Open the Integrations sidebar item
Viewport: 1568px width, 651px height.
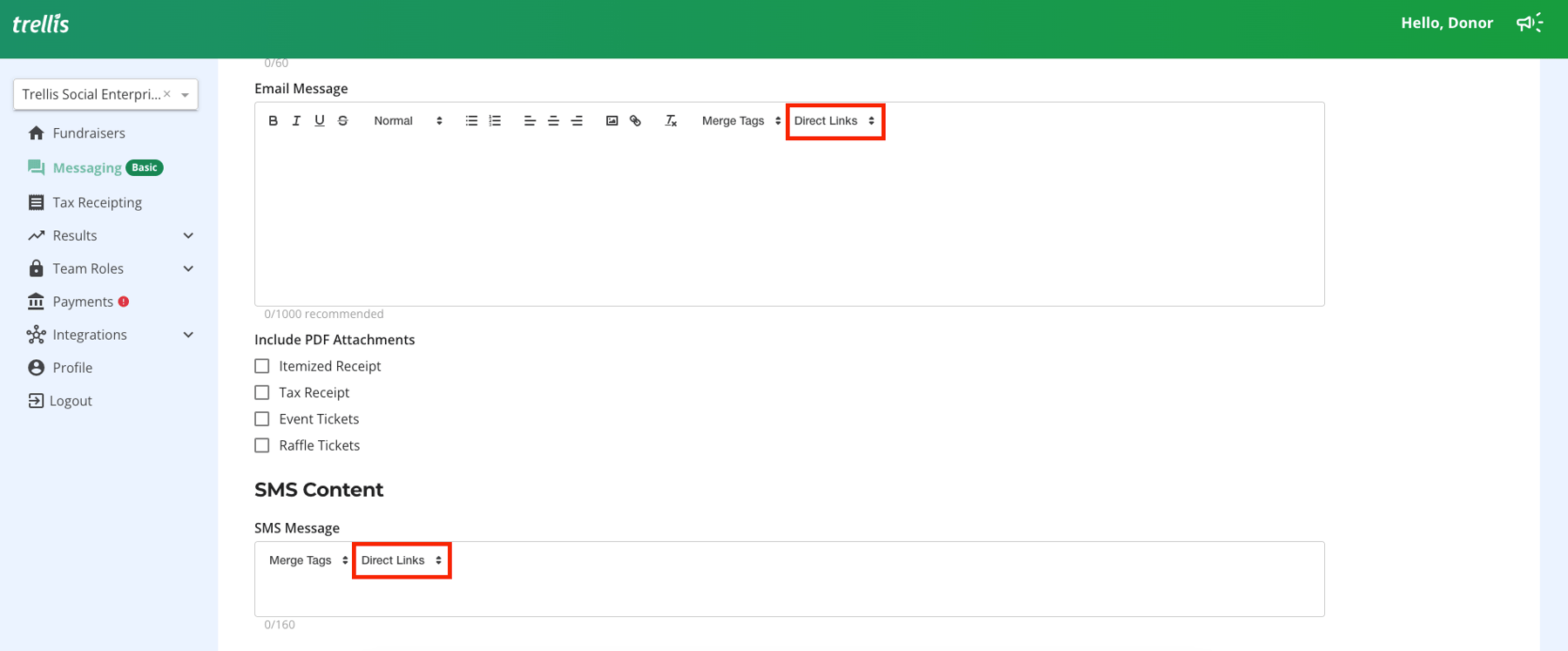90,335
